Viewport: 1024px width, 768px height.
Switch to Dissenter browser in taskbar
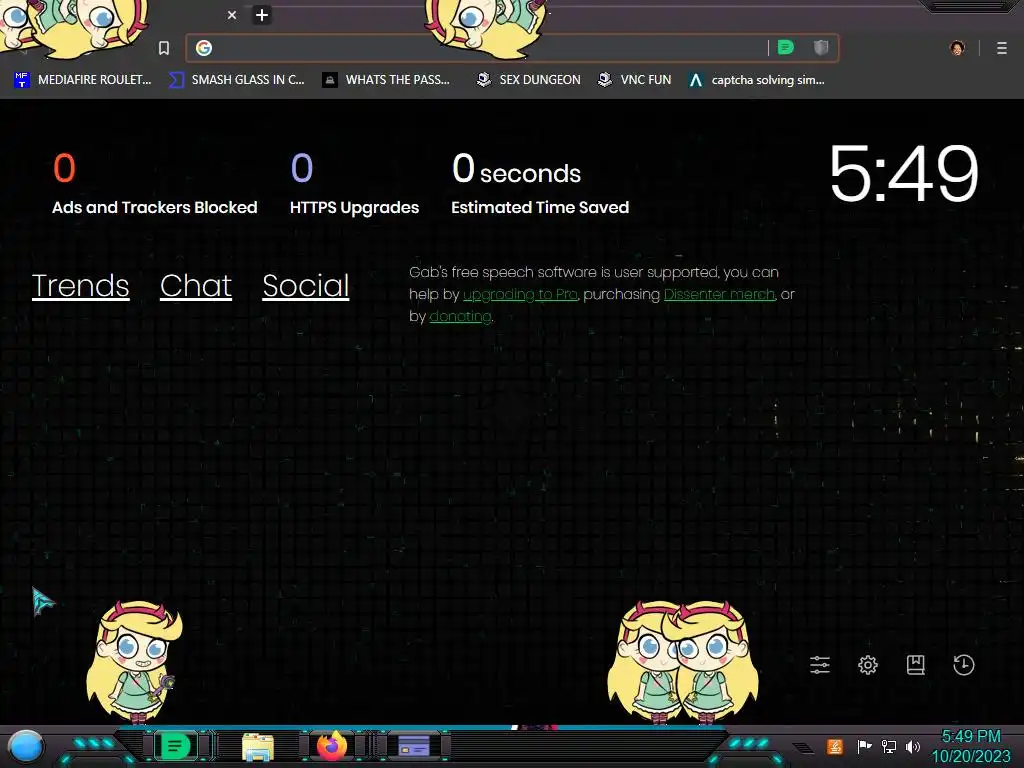[x=175, y=746]
